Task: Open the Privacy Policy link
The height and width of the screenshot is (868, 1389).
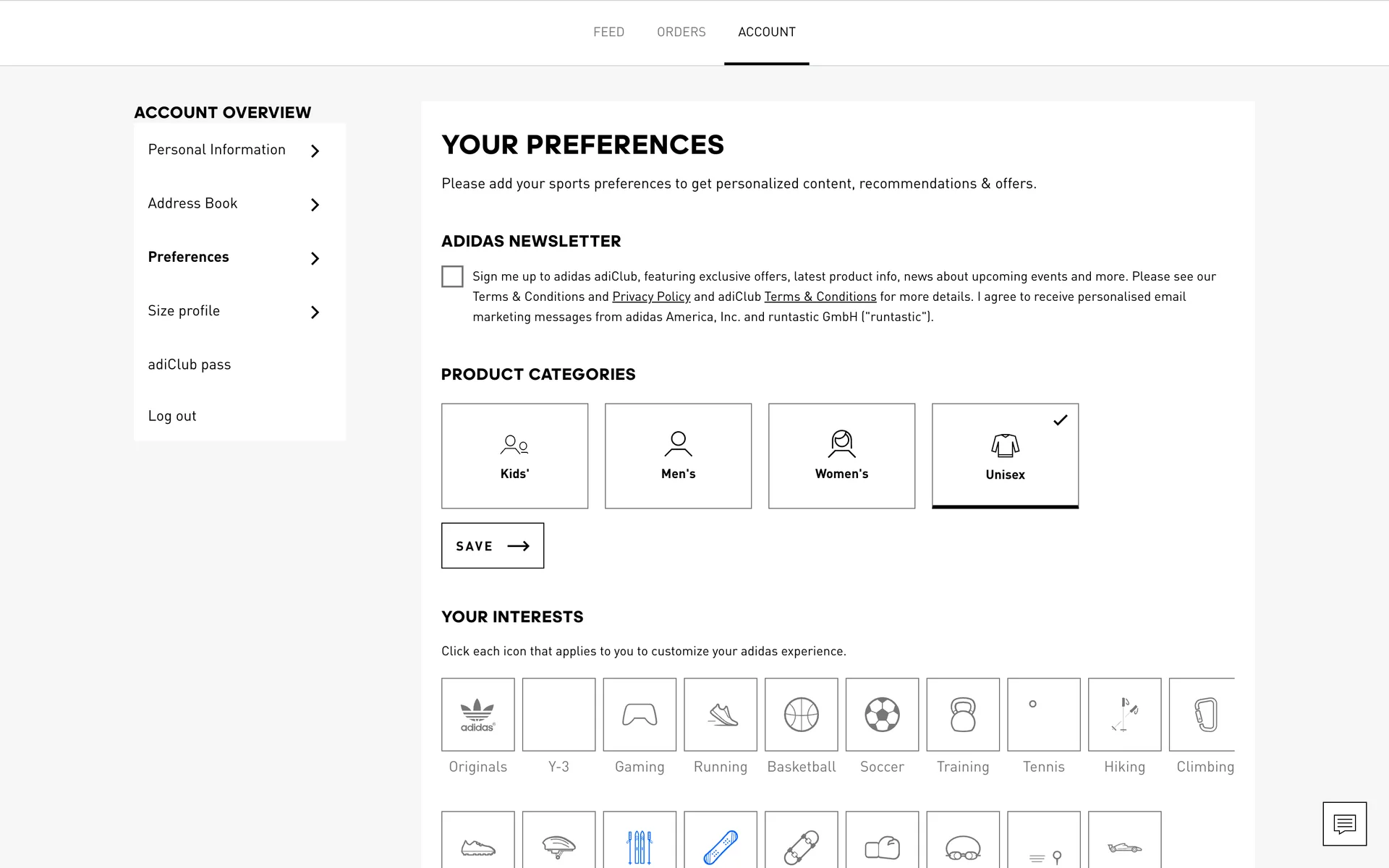Action: coord(651,297)
